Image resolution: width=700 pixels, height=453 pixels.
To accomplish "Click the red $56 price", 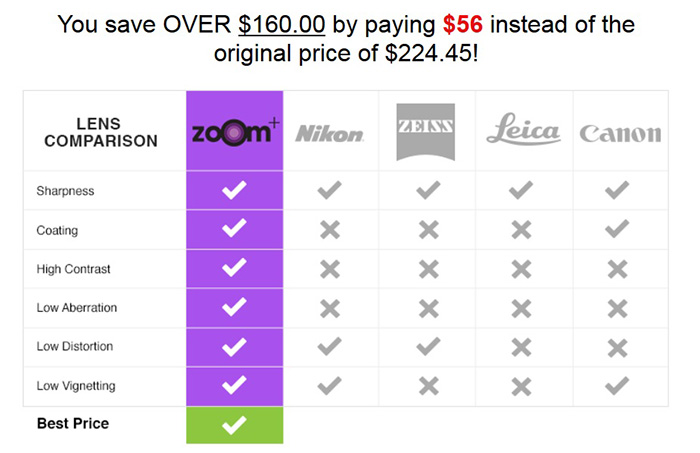I will [462, 25].
